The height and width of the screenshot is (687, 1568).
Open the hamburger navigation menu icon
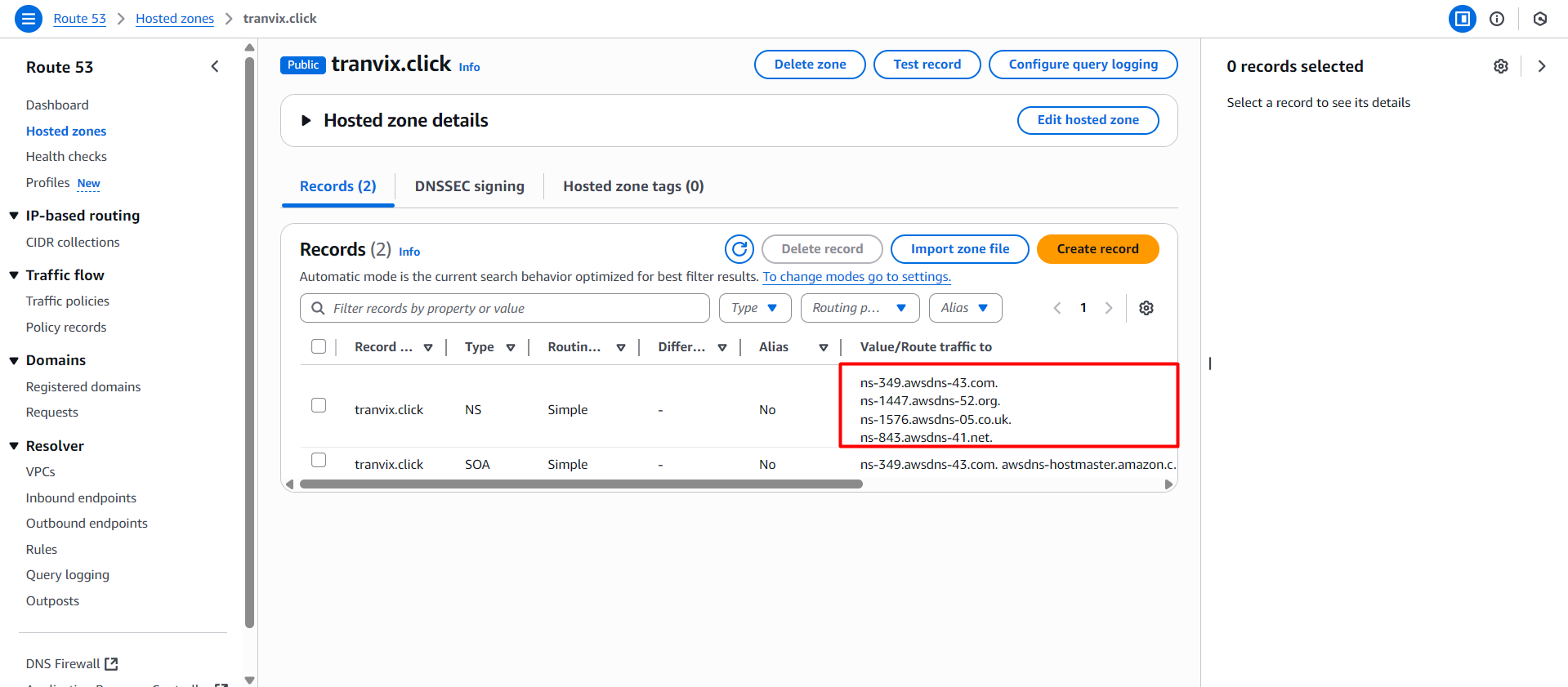point(28,18)
